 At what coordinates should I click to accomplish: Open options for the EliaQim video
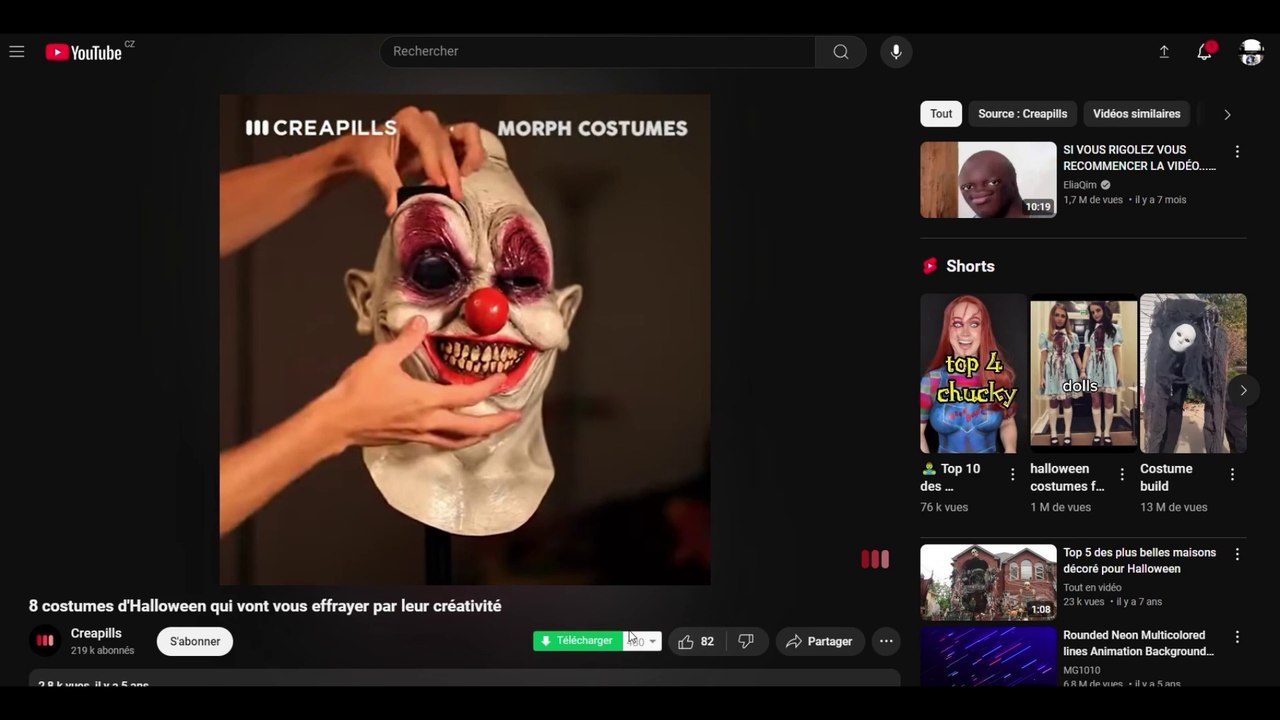[1237, 152]
